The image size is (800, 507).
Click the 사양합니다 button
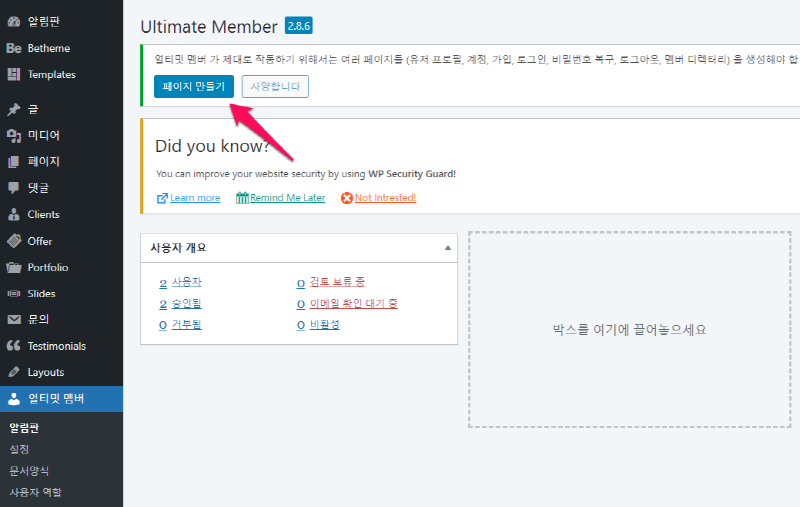coord(275,86)
